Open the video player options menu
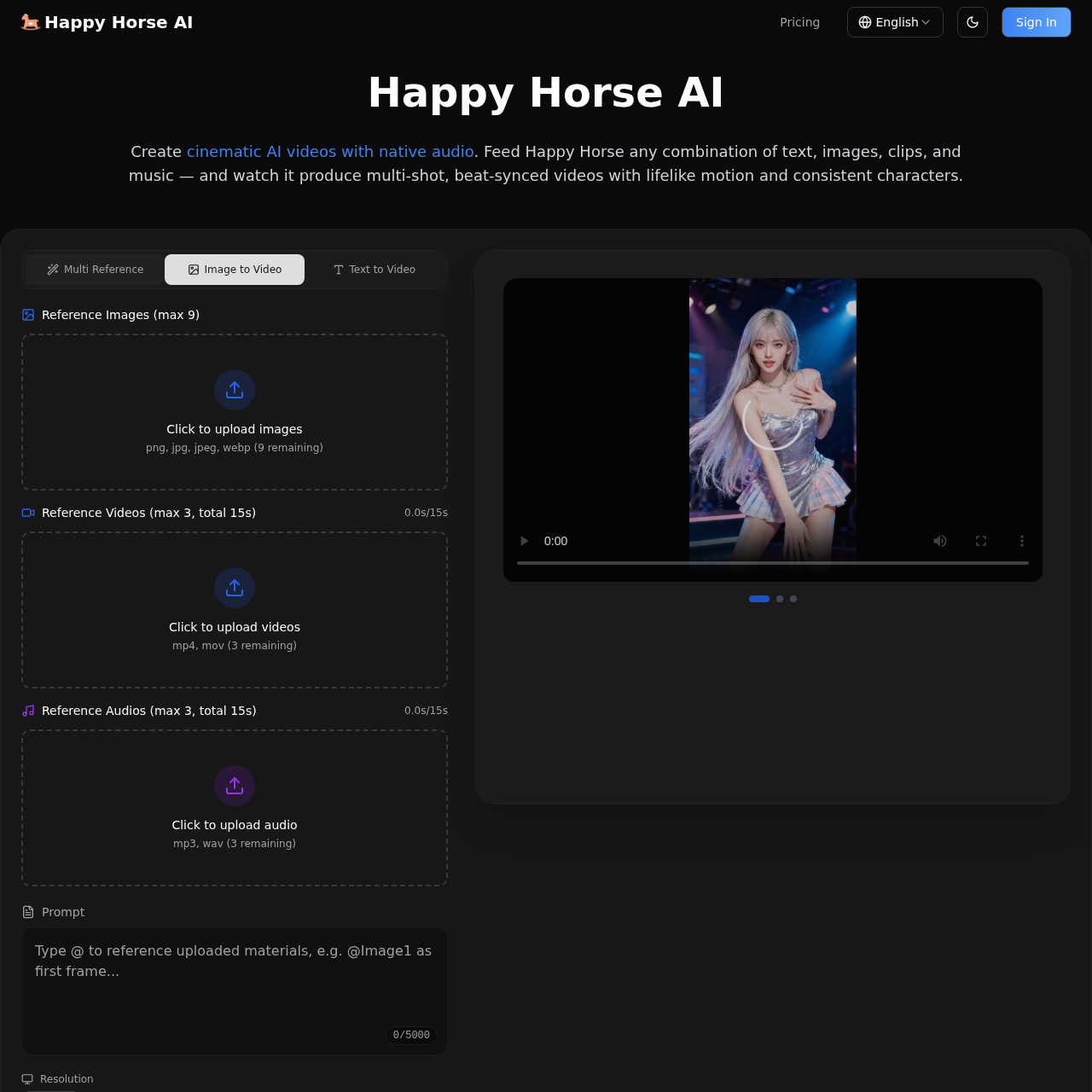The width and height of the screenshot is (1092, 1092). tap(1021, 541)
